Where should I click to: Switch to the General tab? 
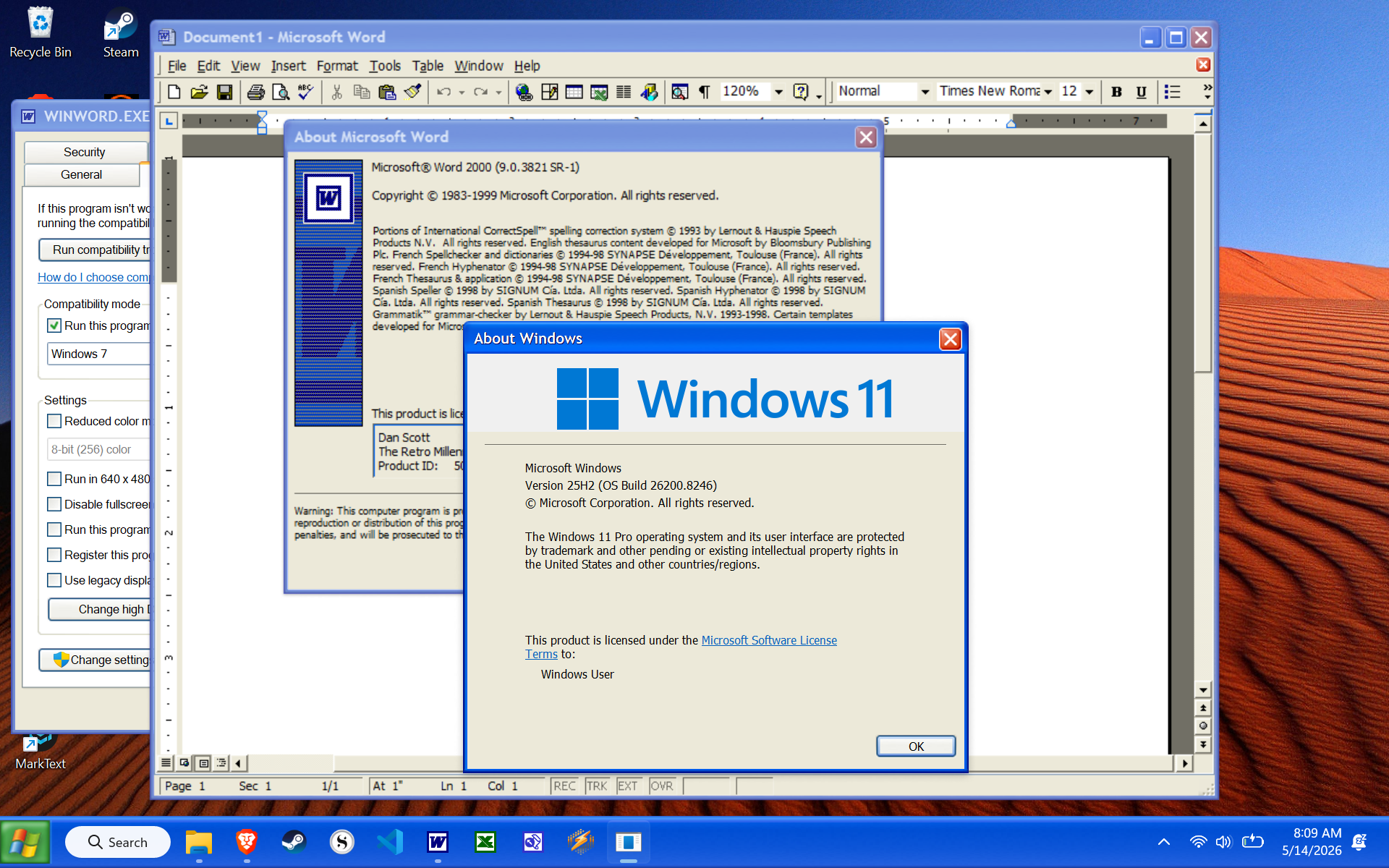coord(82,174)
